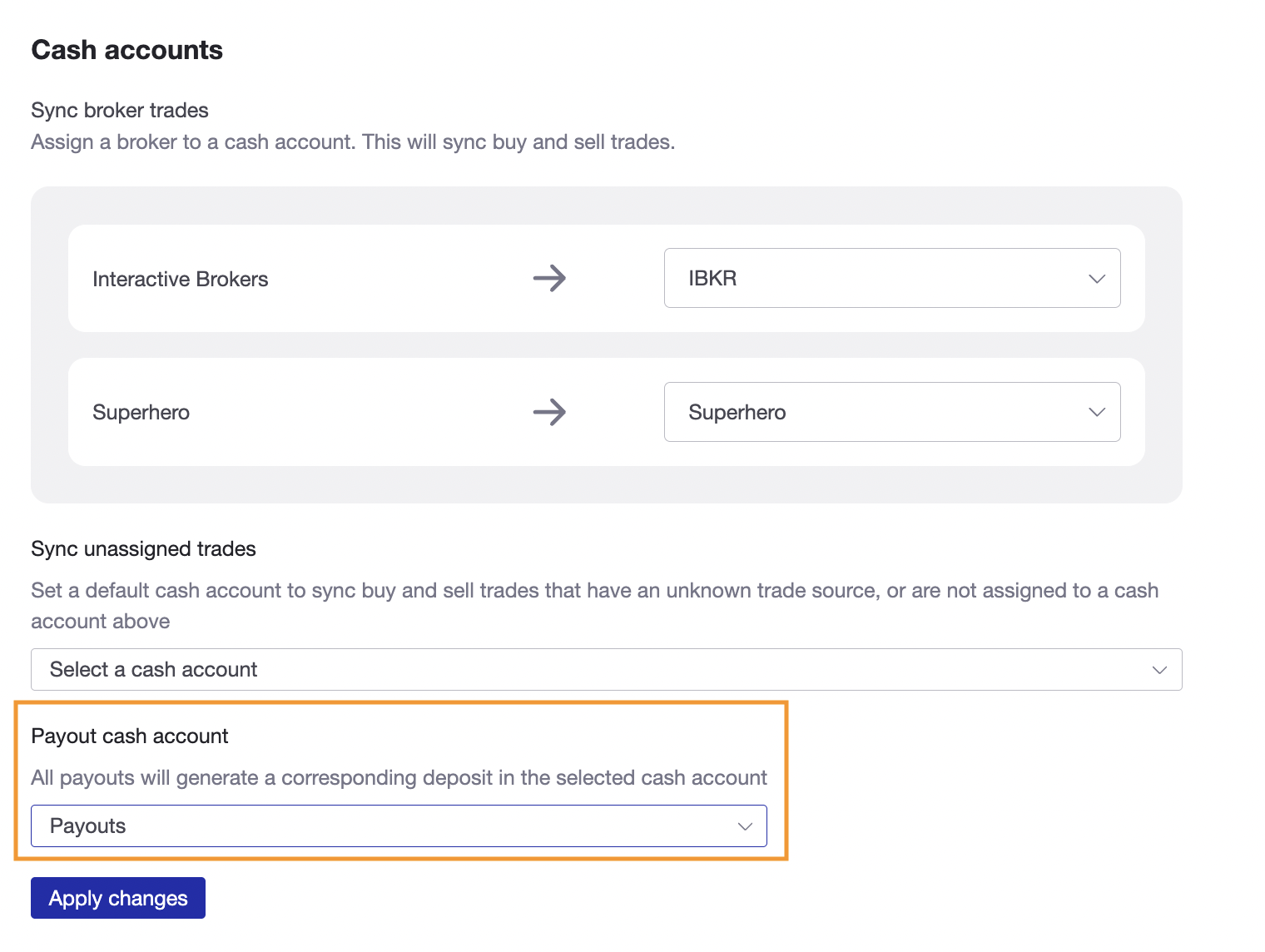Click the chevron on the Payouts dropdown
1265x952 pixels.
click(743, 826)
